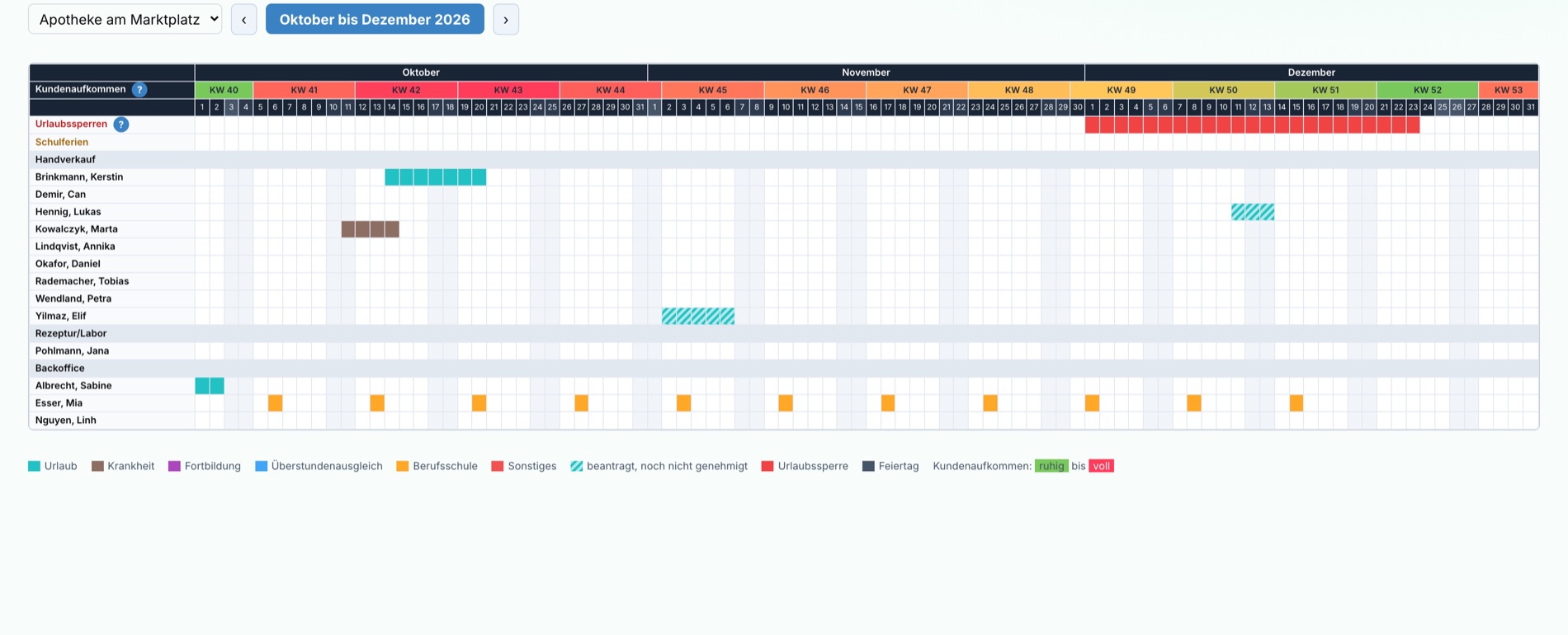Select employee row Lindqvist, Annika
The width and height of the screenshot is (1568, 635).
click(x=784, y=247)
